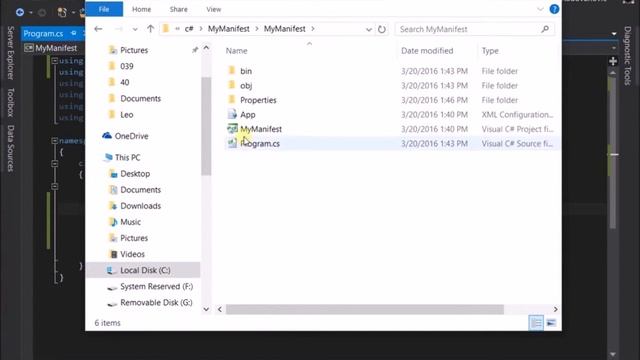
Task: Open quick access Documents folder
Action: pyautogui.click(x=140, y=98)
